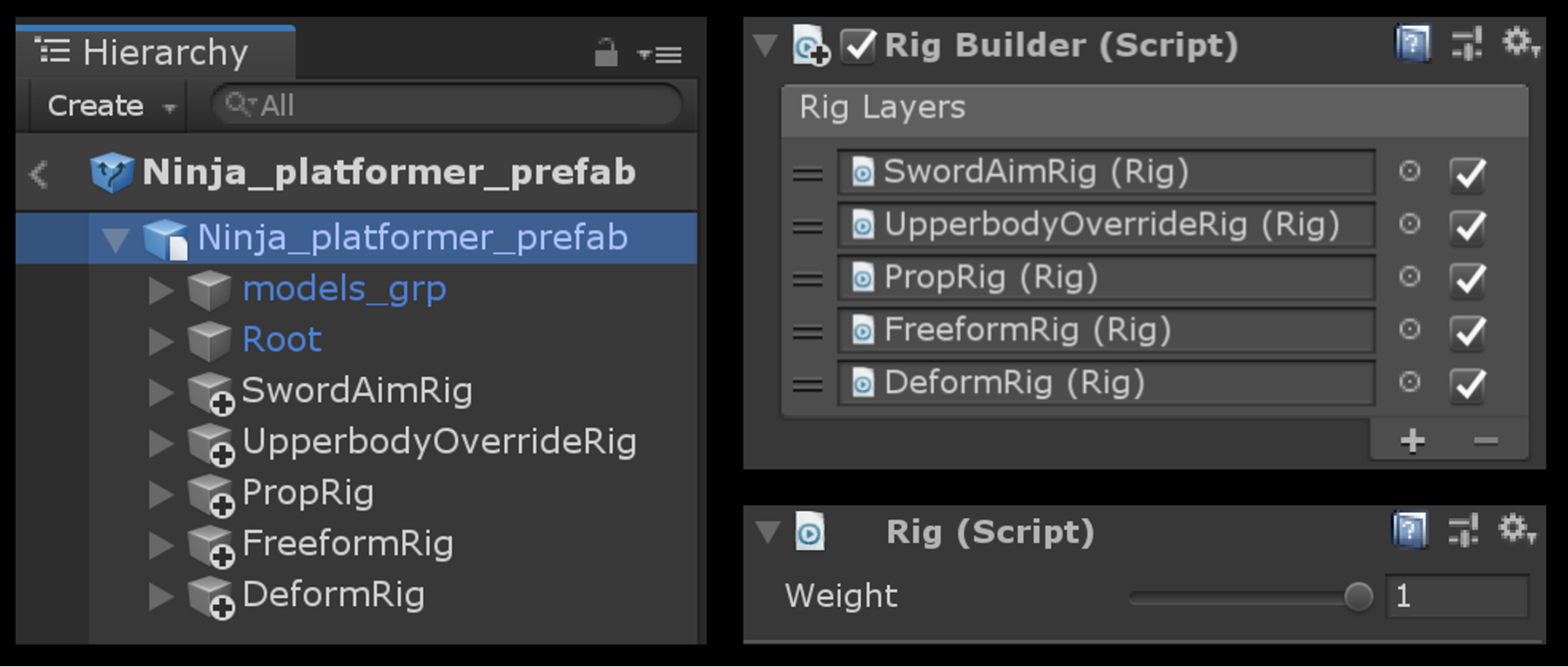The width and height of the screenshot is (1568, 667).
Task: Expand the SwordAimRig tree item
Action: coord(161,392)
